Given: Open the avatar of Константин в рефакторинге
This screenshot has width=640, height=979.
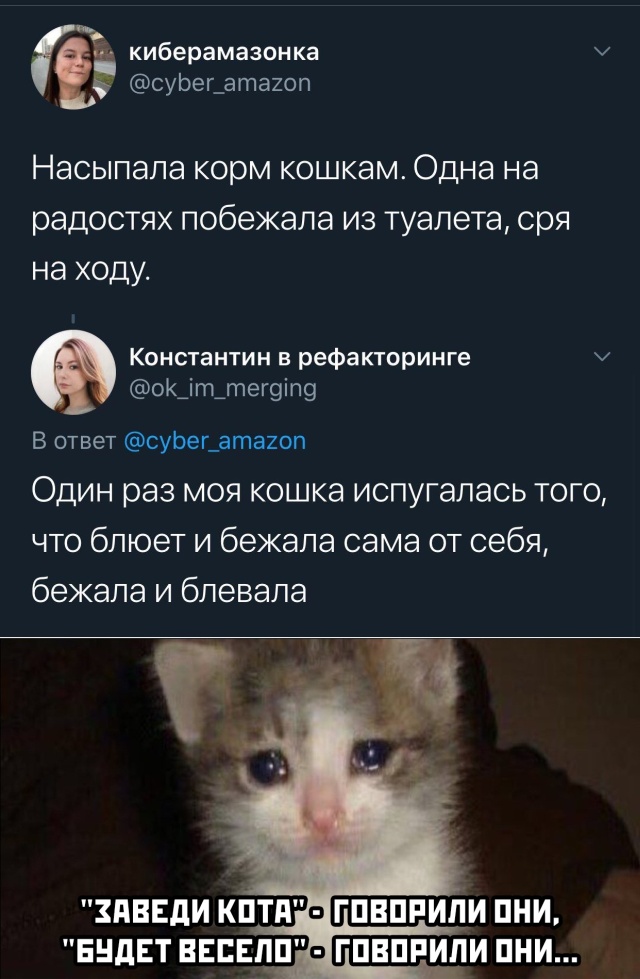Looking at the screenshot, I should click(74, 372).
